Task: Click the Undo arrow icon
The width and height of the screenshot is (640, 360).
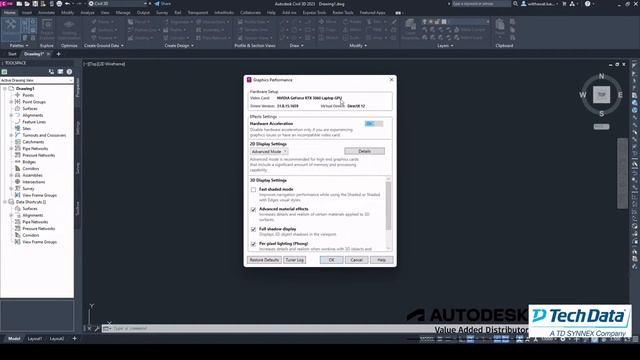Action: (x=68, y=4)
